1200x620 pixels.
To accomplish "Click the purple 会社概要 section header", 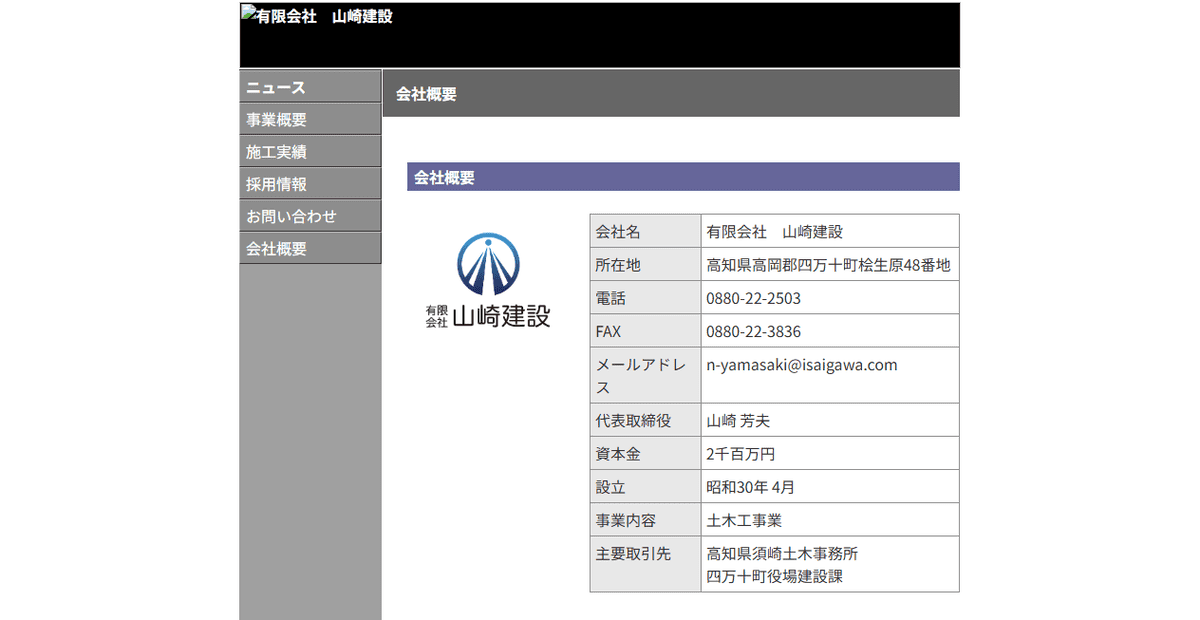I will click(x=683, y=176).
